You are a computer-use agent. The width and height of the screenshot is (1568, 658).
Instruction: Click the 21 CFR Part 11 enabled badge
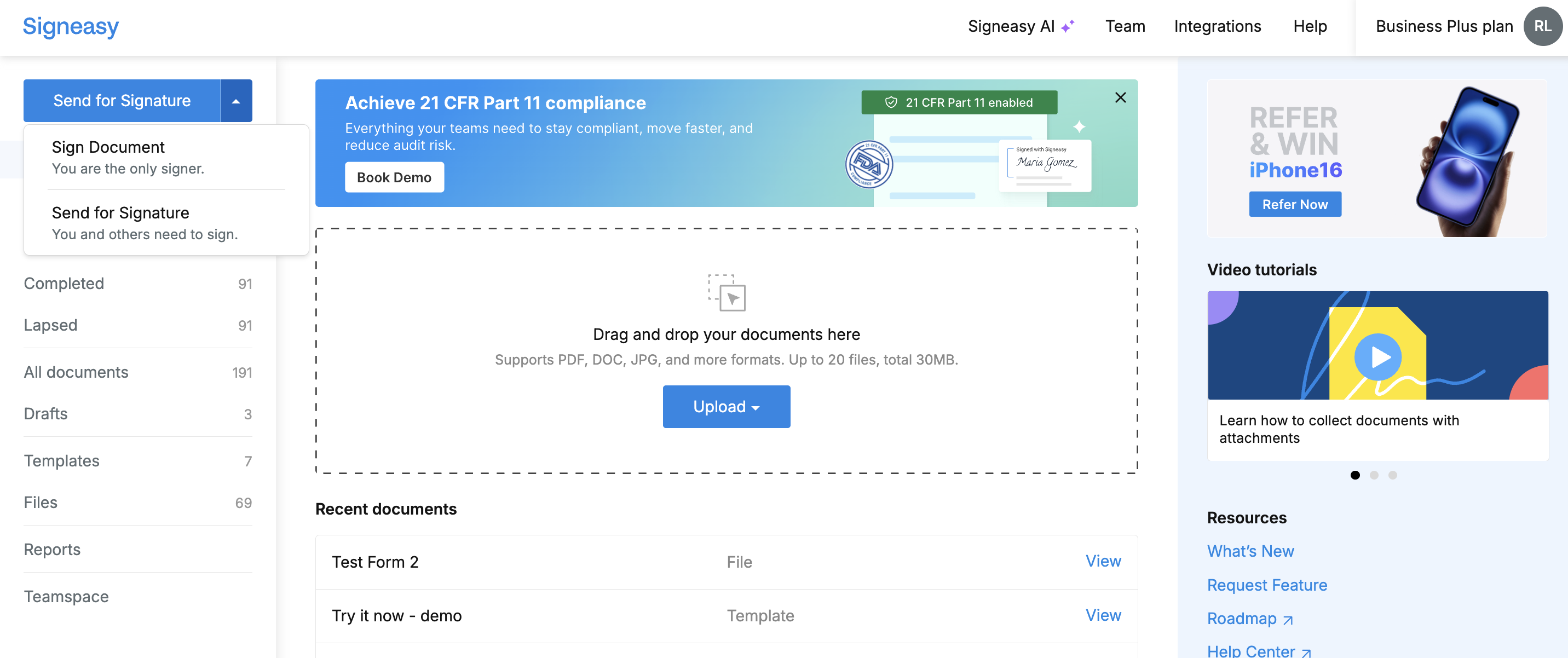tap(959, 103)
